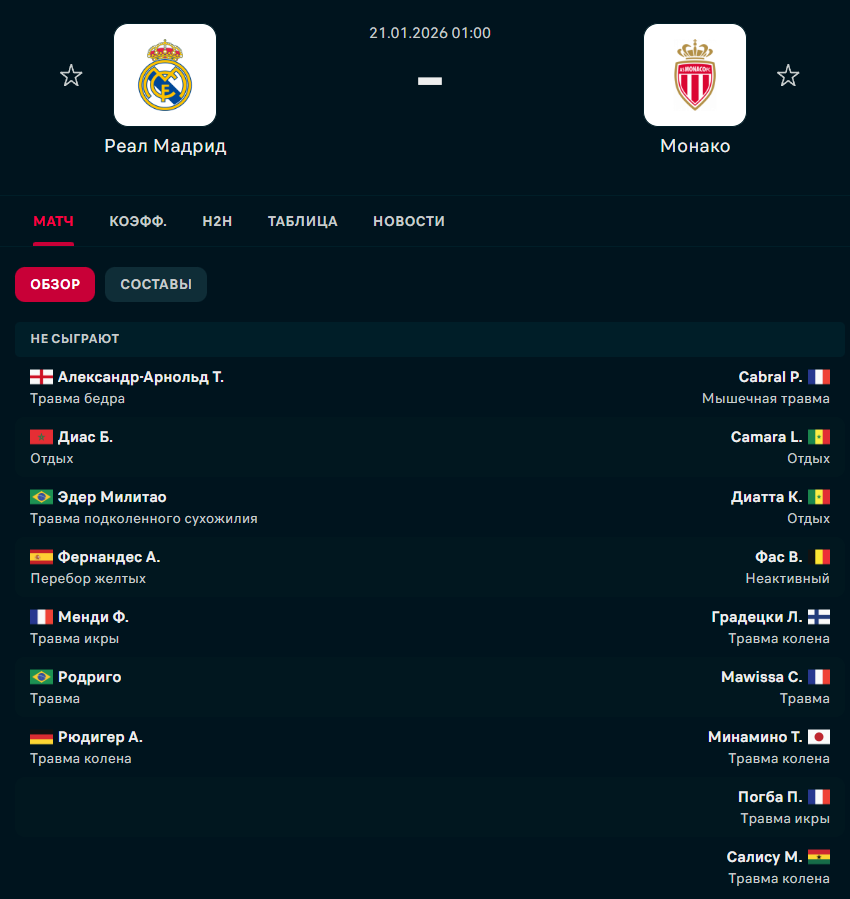Open the КОЭФФ. tab
The image size is (850, 899).
[x=138, y=221]
